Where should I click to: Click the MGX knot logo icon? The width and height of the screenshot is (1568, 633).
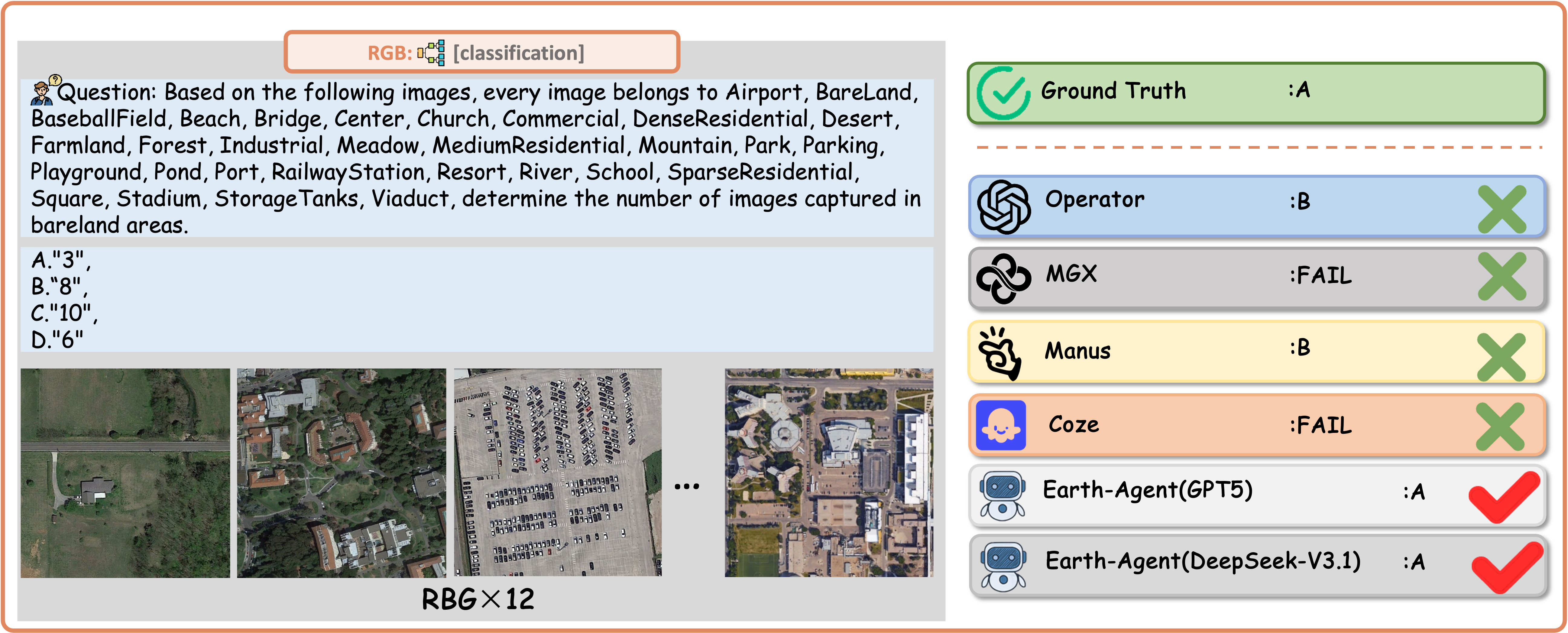pyautogui.click(x=1003, y=279)
